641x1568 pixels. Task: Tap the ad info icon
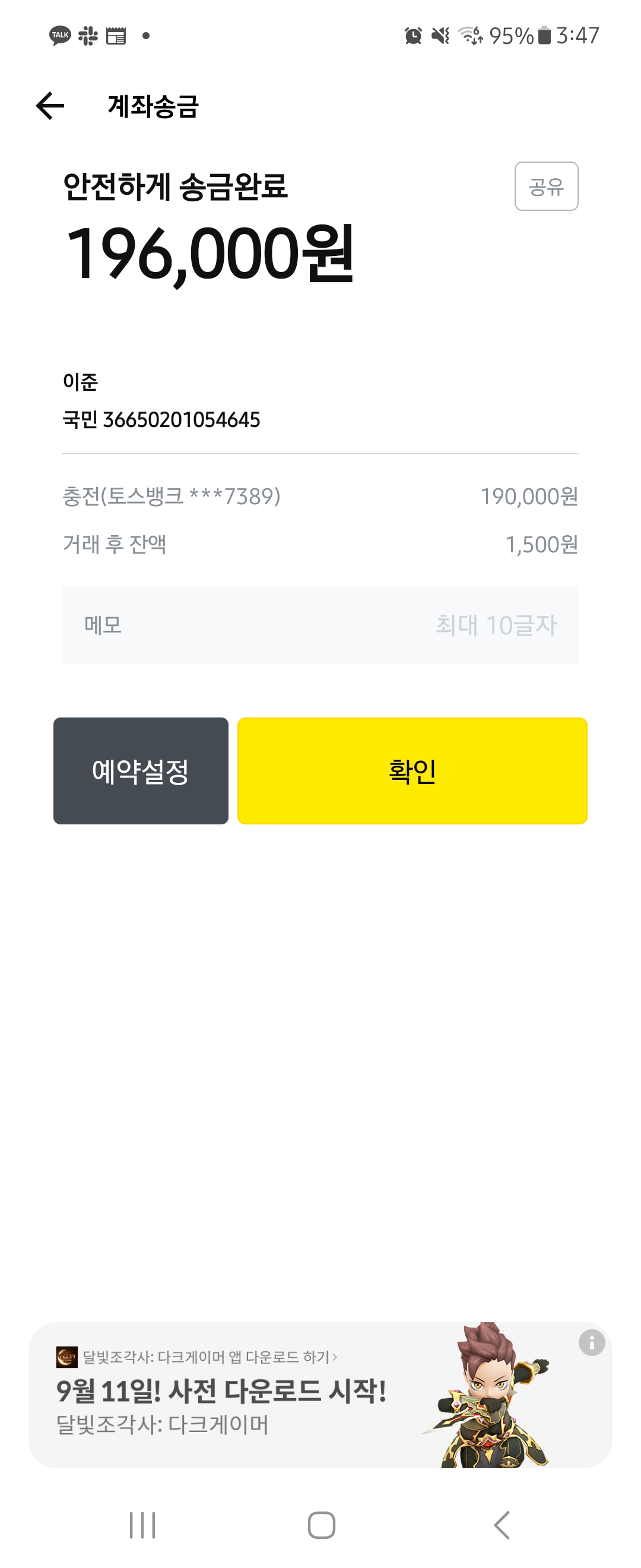tap(591, 1342)
